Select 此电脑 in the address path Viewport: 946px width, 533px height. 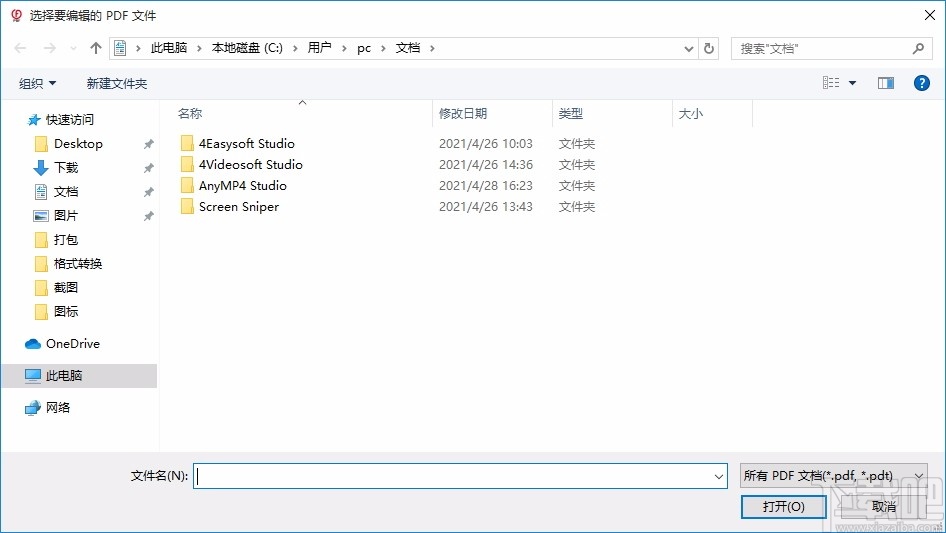point(169,48)
